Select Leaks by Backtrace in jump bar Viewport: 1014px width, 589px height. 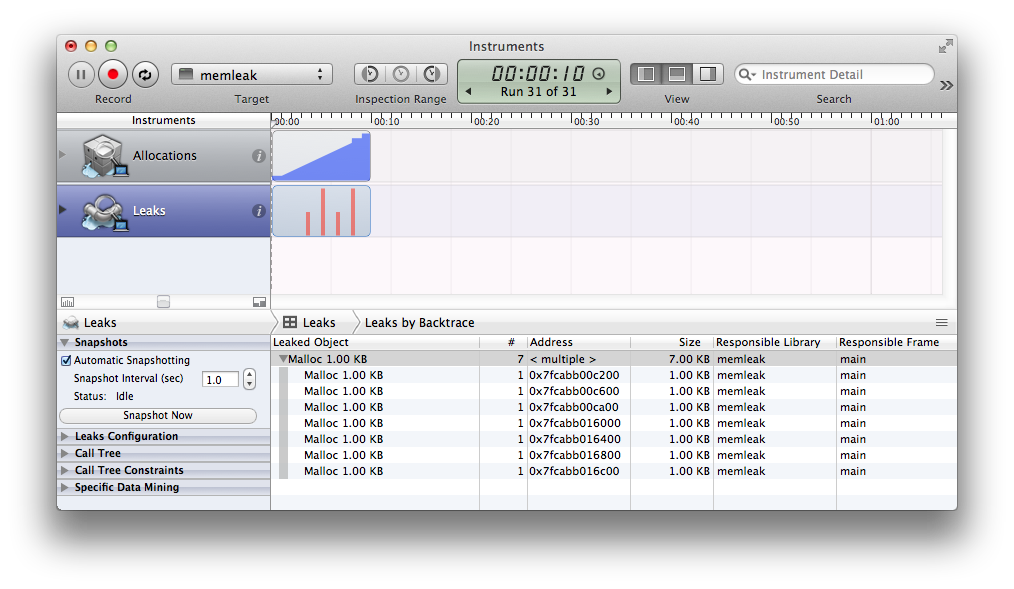coord(420,323)
